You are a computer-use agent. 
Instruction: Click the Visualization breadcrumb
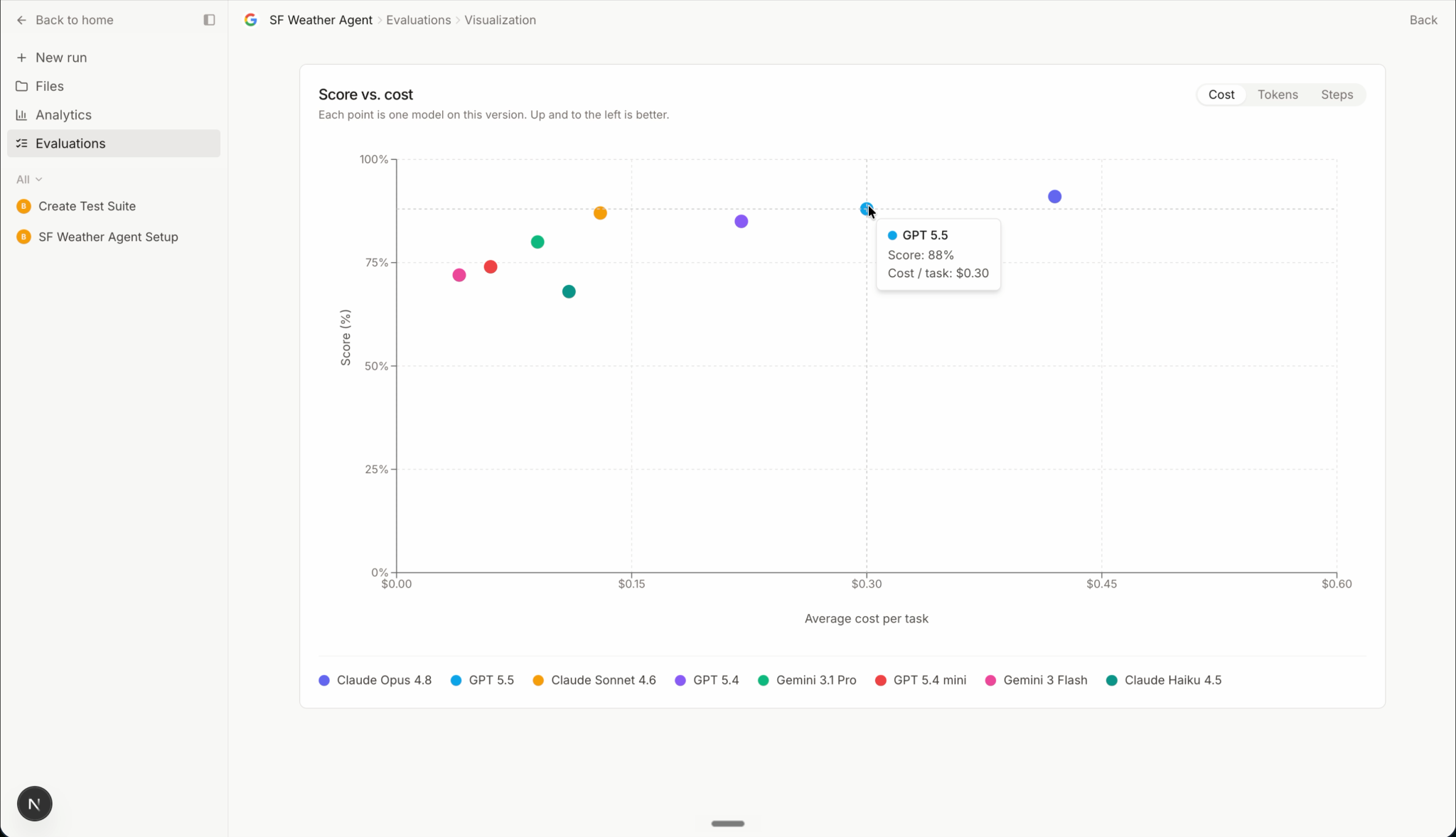point(500,20)
